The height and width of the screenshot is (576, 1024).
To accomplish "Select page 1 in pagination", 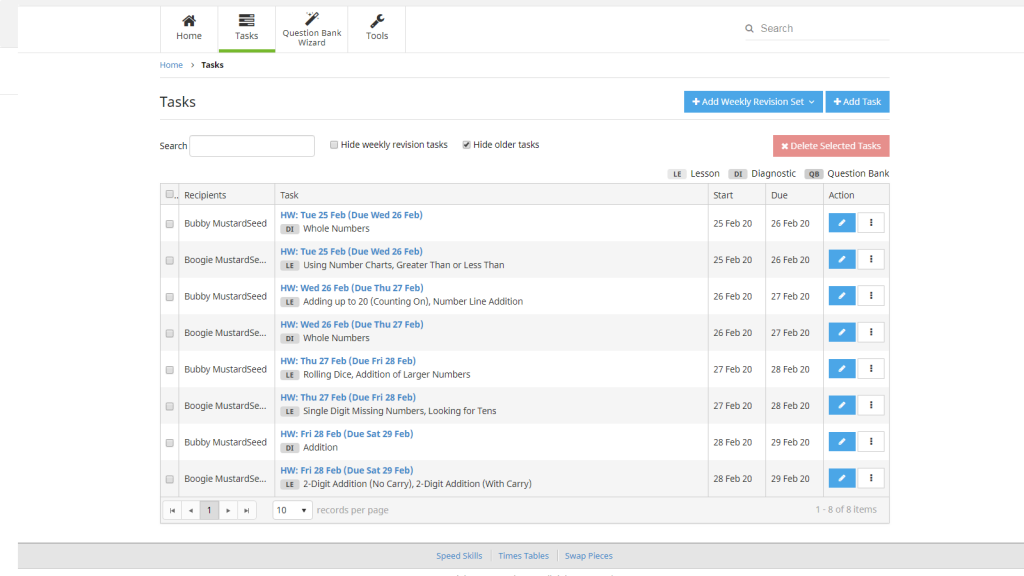I will [209, 510].
